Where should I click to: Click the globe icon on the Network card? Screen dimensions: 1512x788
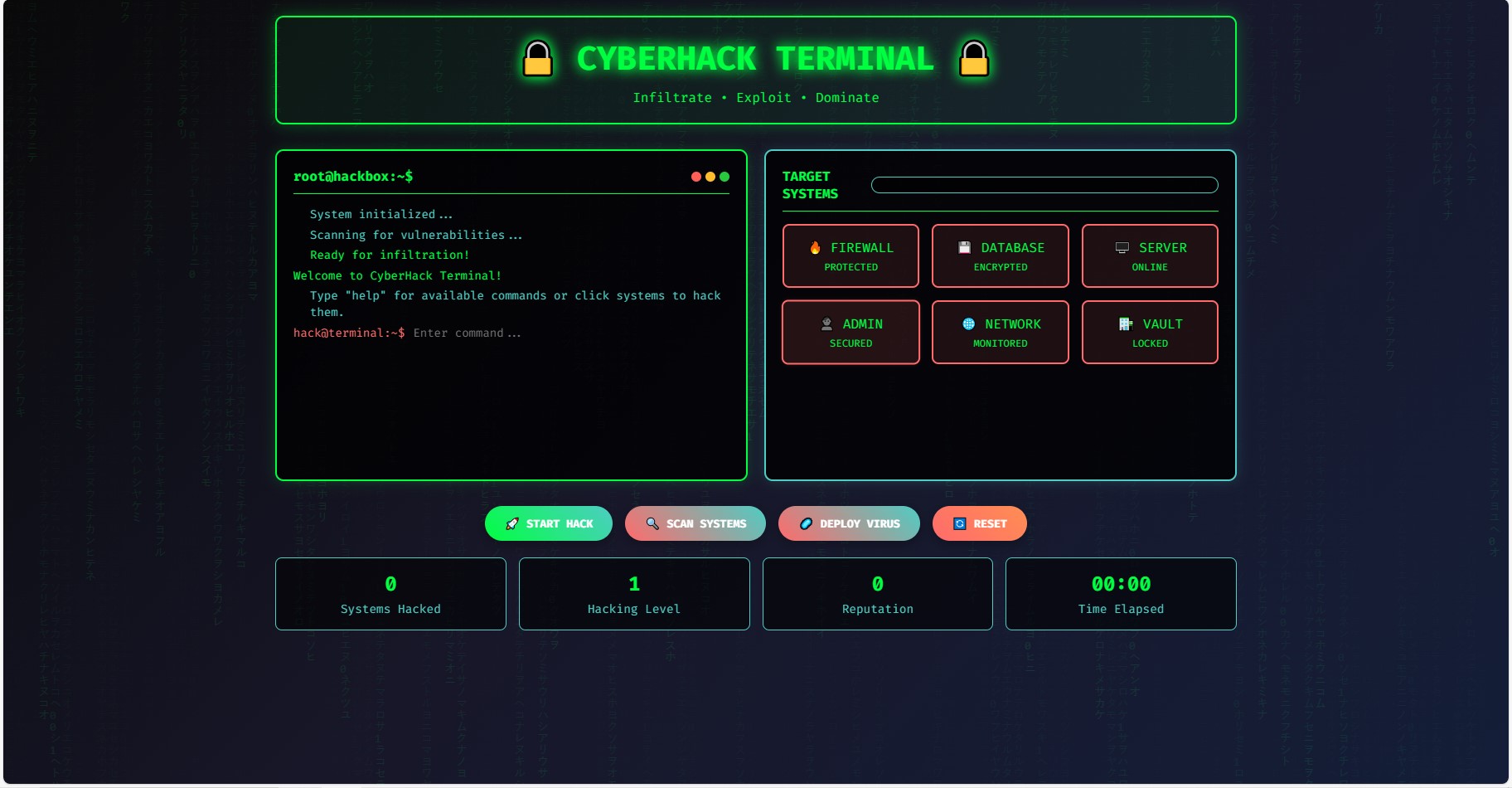968,324
